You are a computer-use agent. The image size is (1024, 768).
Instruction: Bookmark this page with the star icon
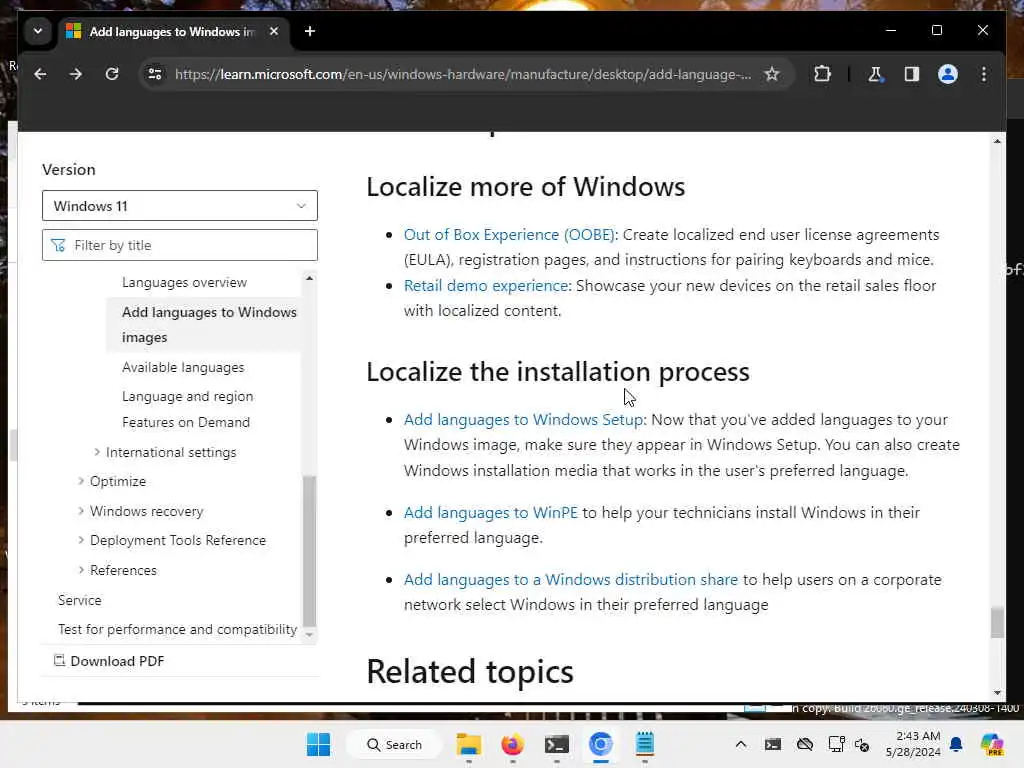click(772, 74)
